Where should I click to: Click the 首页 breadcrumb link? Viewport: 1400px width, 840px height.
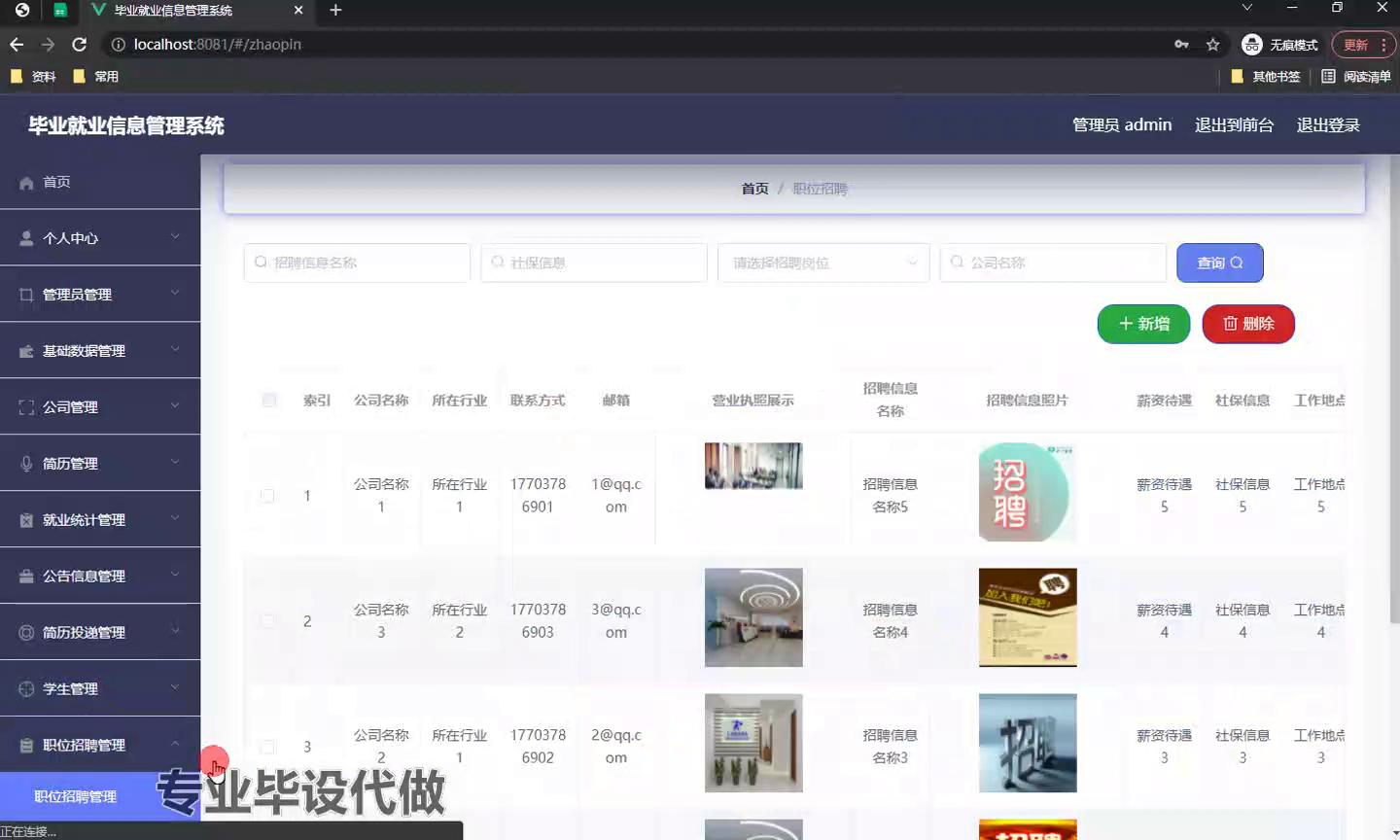(x=754, y=189)
